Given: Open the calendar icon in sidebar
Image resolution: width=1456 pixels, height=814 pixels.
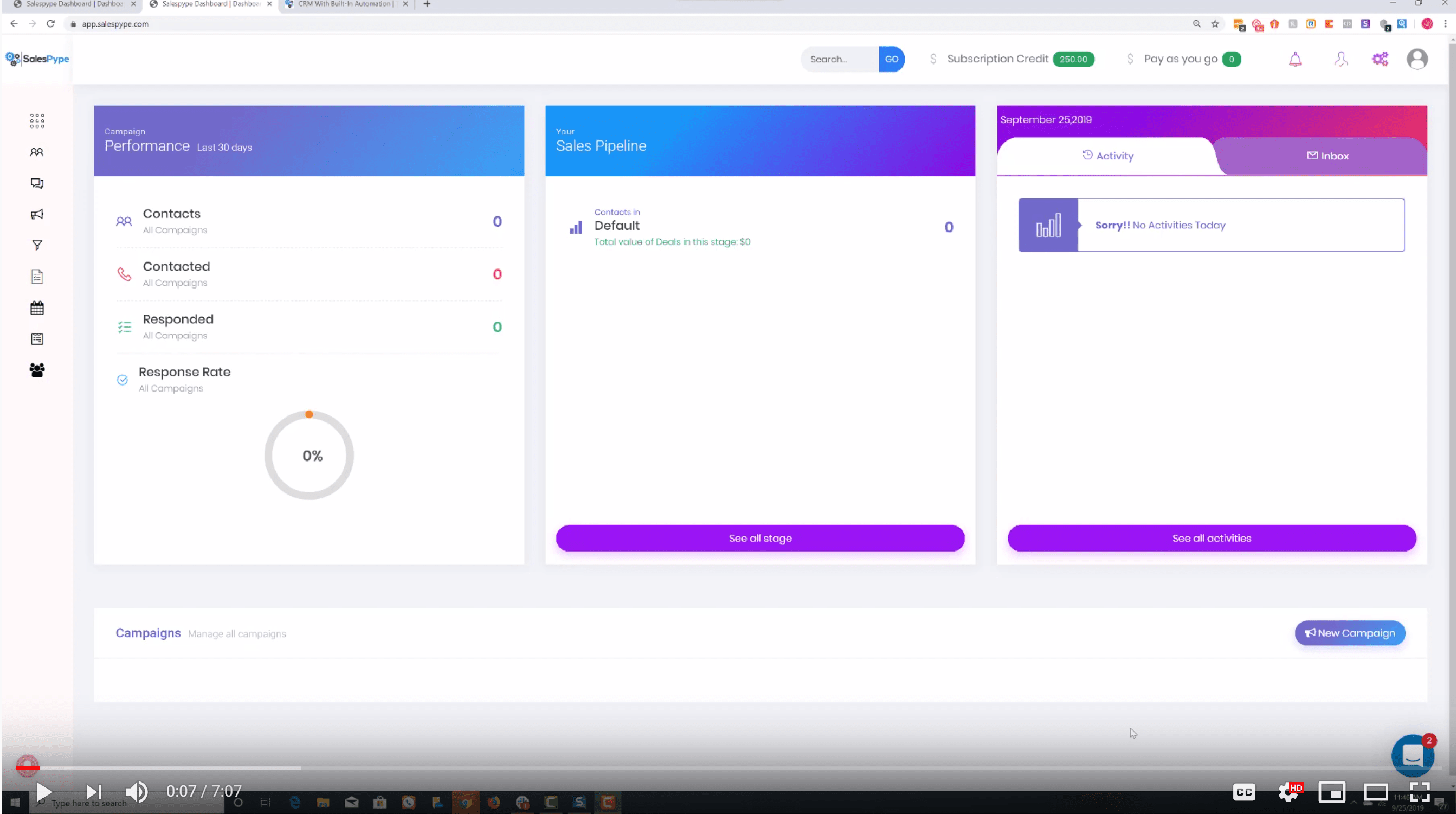Looking at the screenshot, I should [37, 308].
